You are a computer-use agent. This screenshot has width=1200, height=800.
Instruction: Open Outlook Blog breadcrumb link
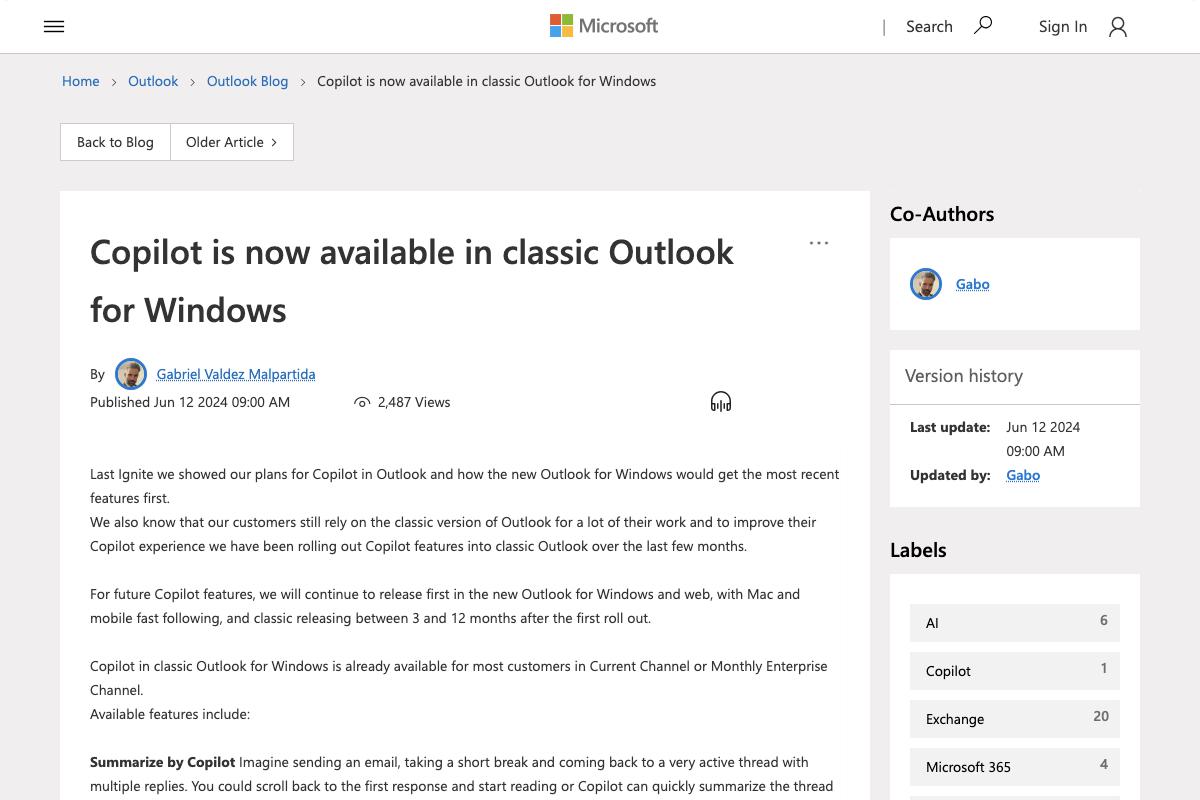[x=247, y=81]
